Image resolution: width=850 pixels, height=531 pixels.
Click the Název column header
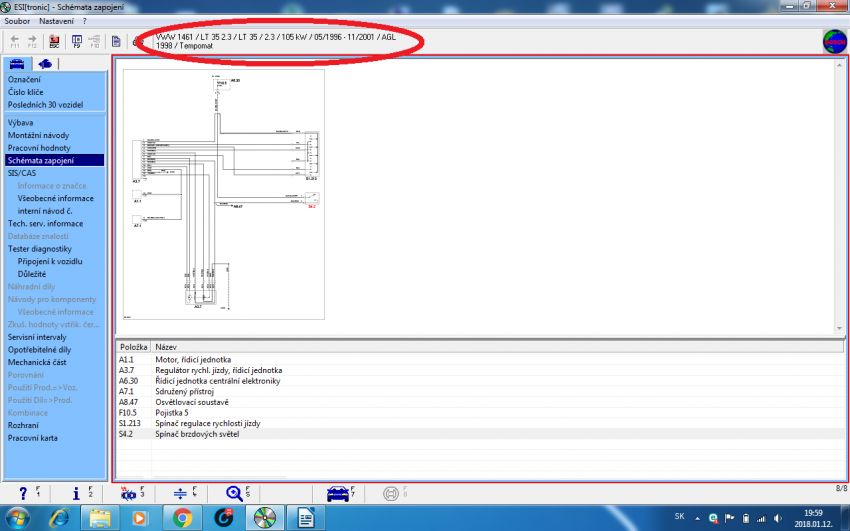coord(498,347)
